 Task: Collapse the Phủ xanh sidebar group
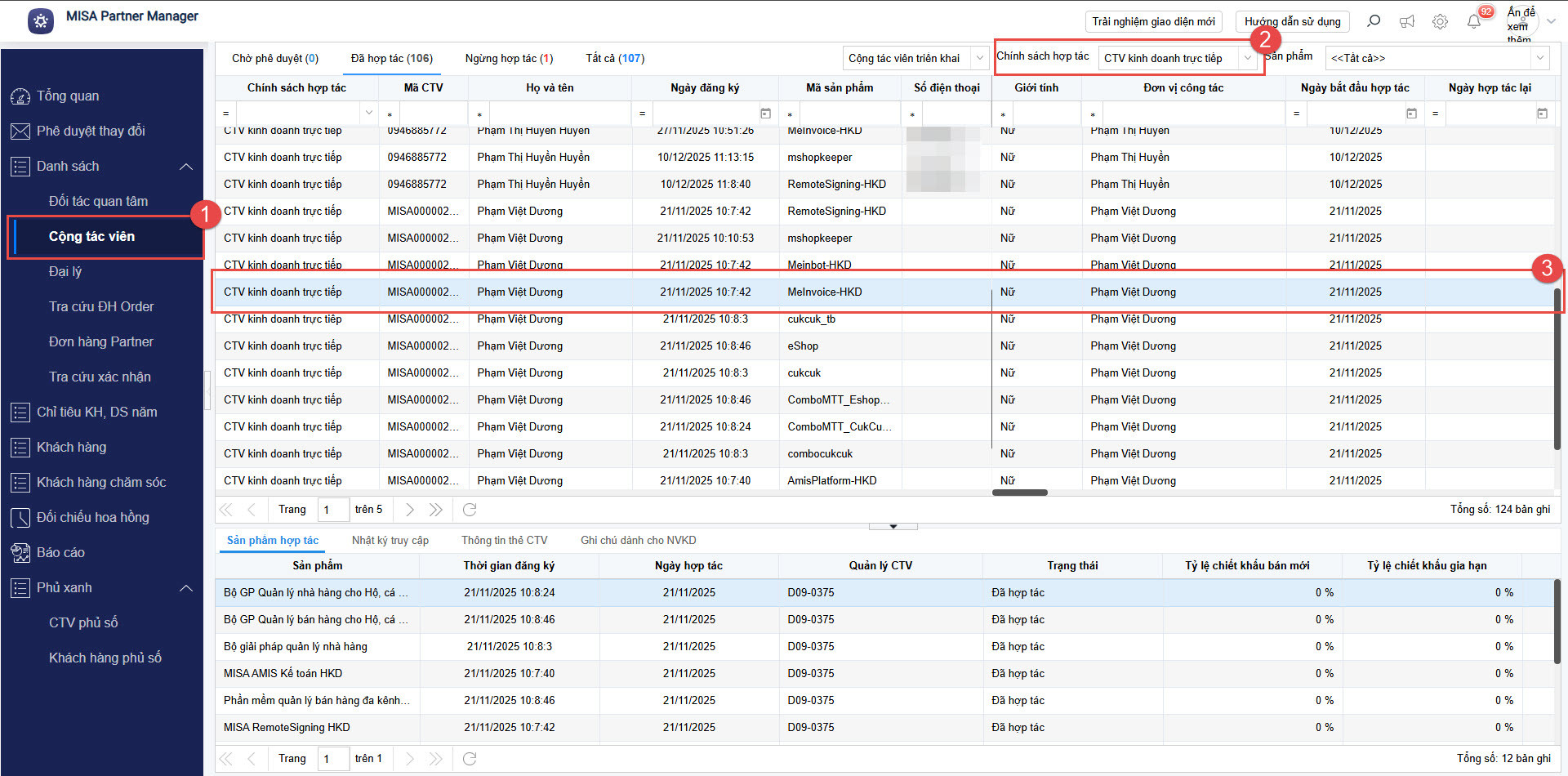pyautogui.click(x=186, y=588)
